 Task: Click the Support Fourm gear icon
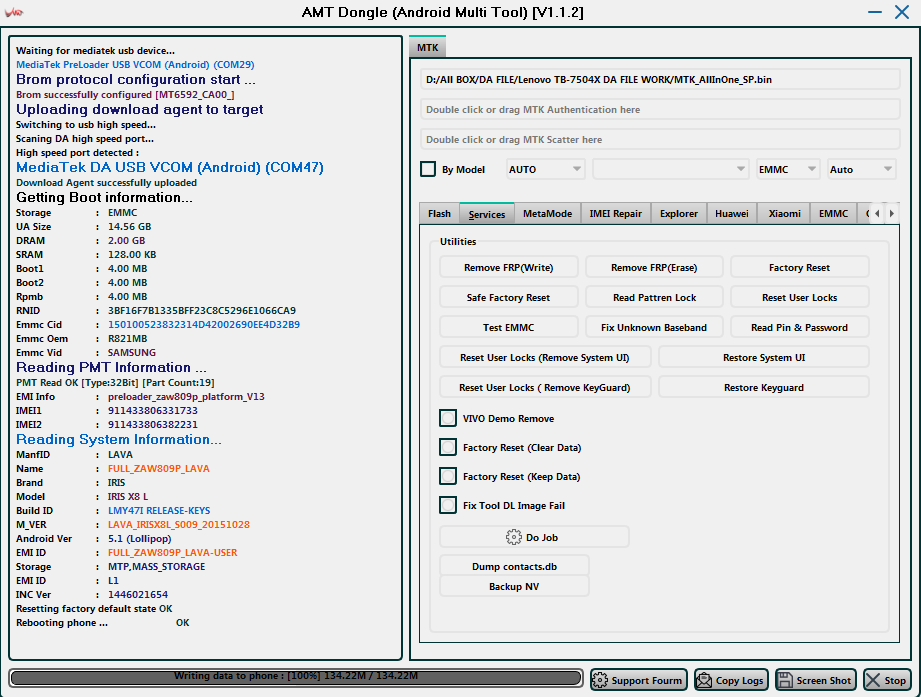point(600,680)
